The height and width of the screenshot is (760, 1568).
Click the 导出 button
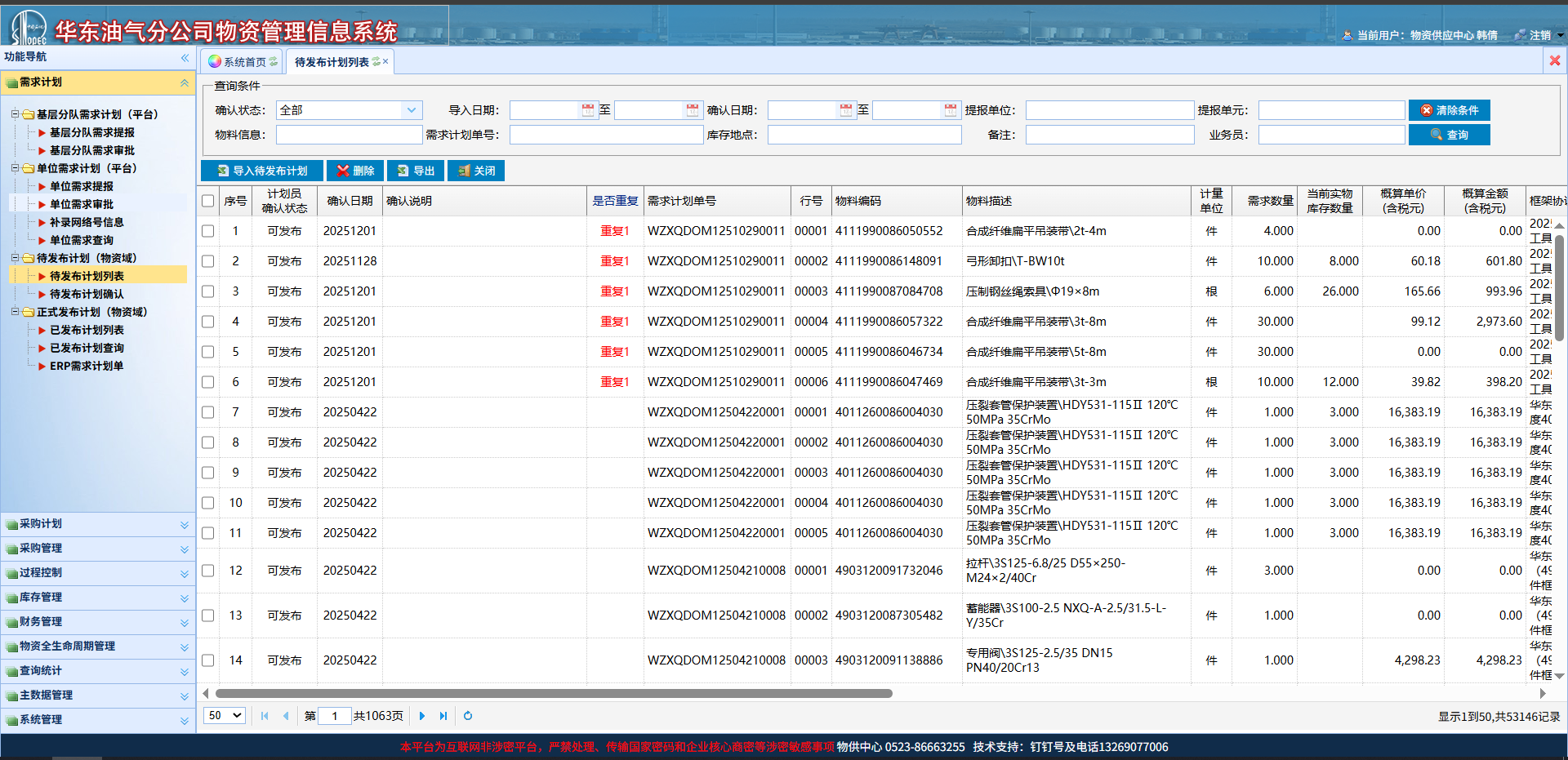tap(416, 171)
